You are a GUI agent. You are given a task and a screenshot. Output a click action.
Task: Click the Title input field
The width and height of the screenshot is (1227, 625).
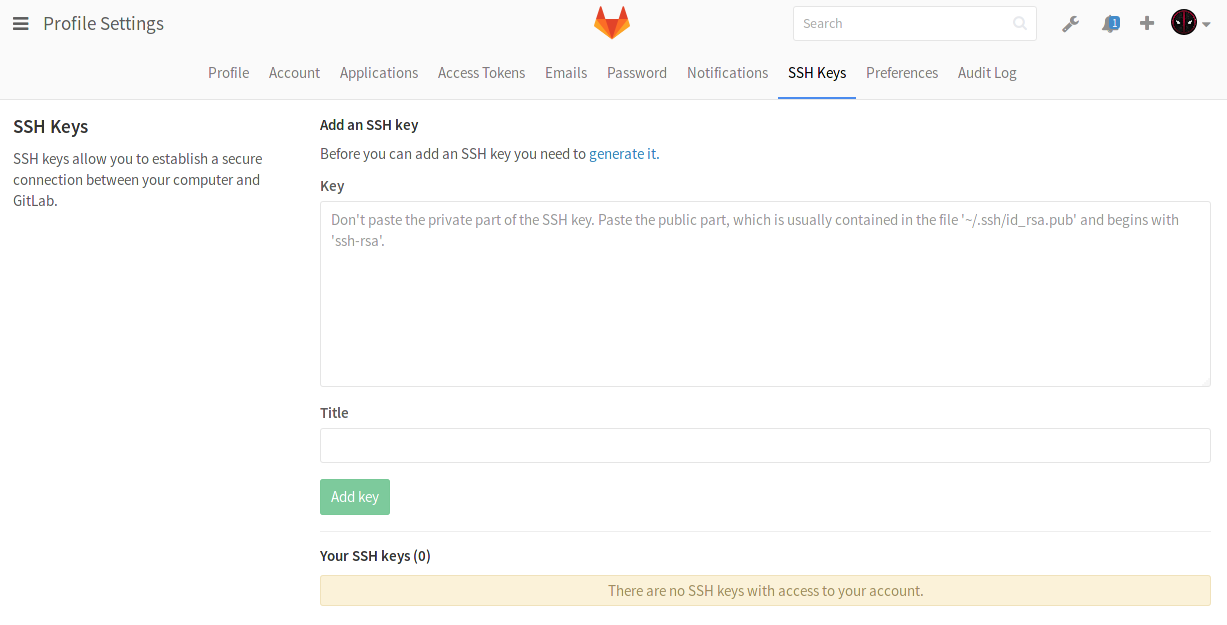click(x=765, y=446)
